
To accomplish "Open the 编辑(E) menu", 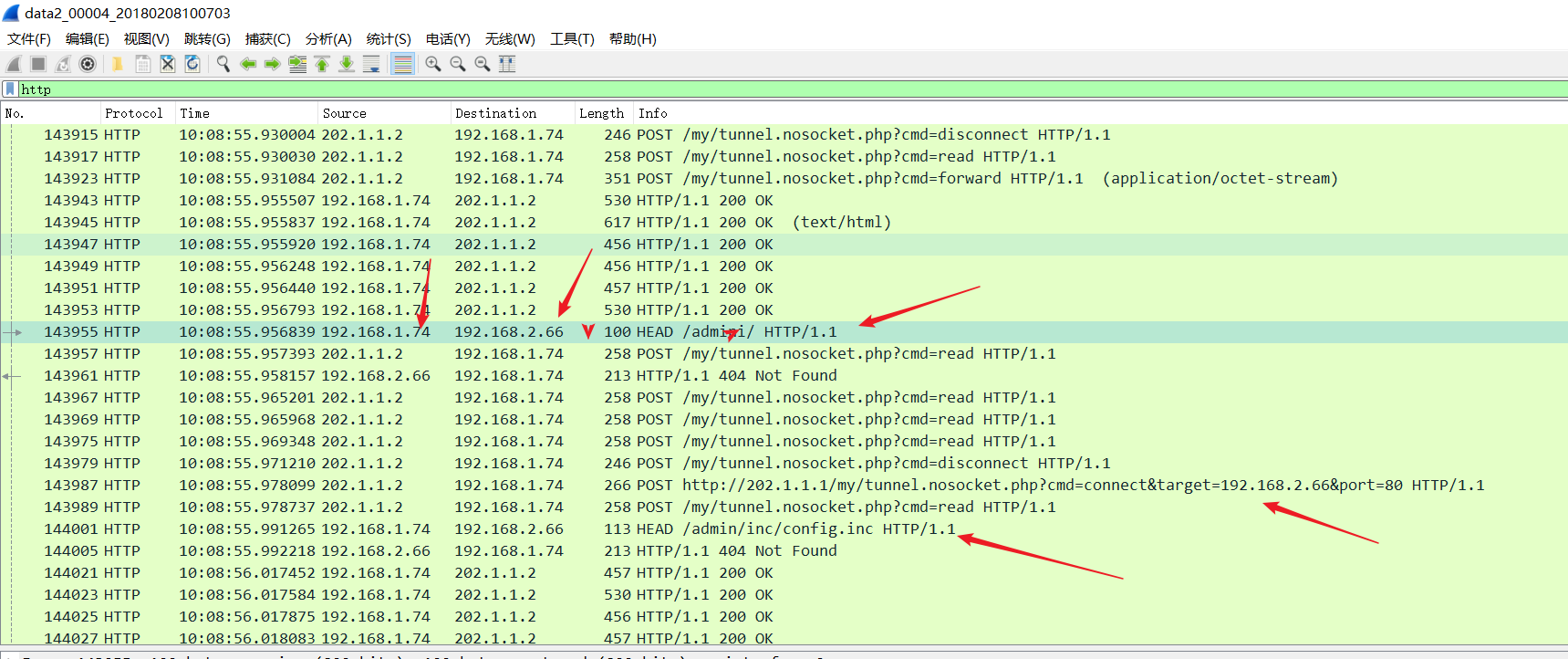I will 88,38.
